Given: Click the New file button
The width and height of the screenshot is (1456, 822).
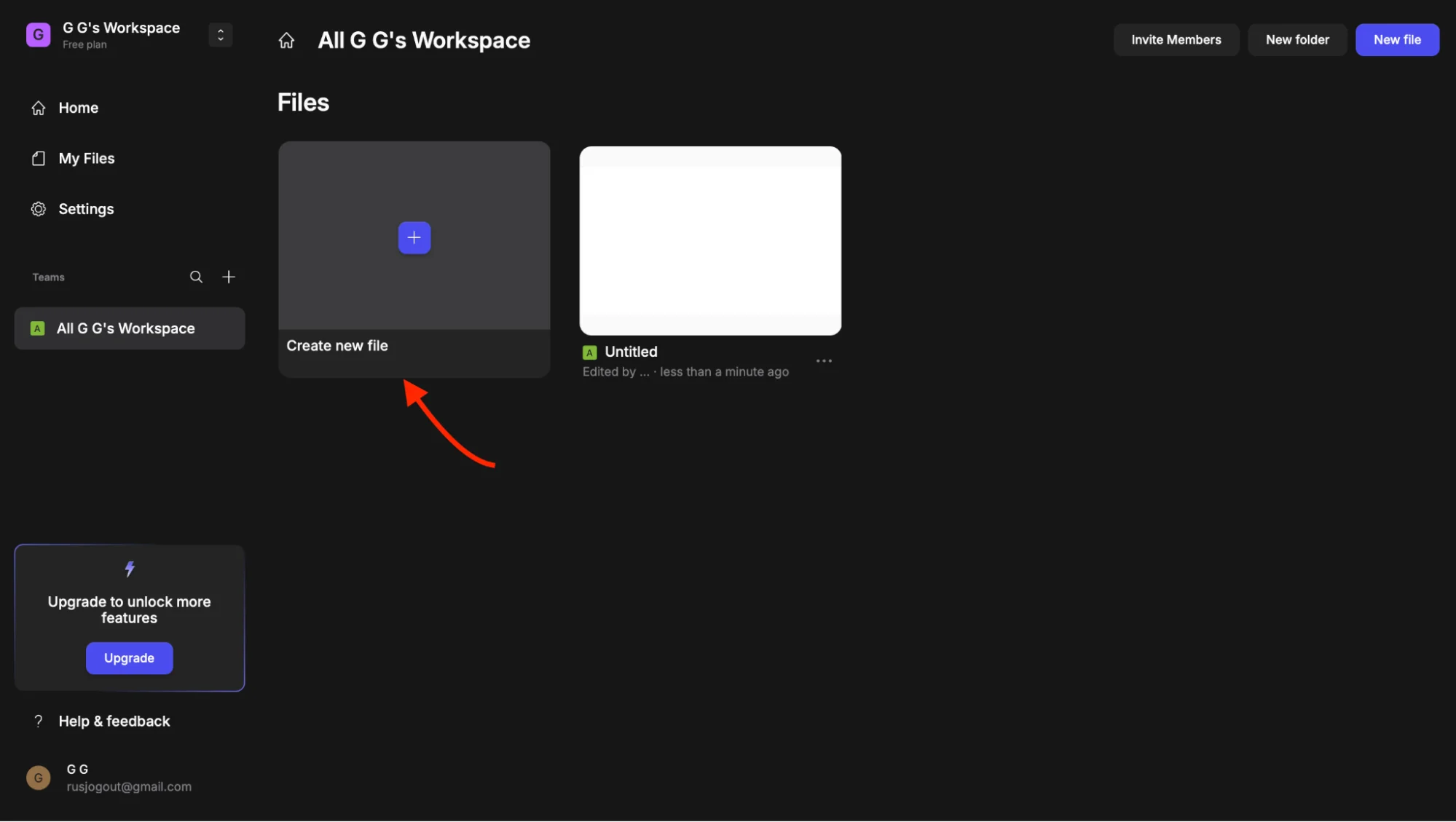Looking at the screenshot, I should 1397,40.
